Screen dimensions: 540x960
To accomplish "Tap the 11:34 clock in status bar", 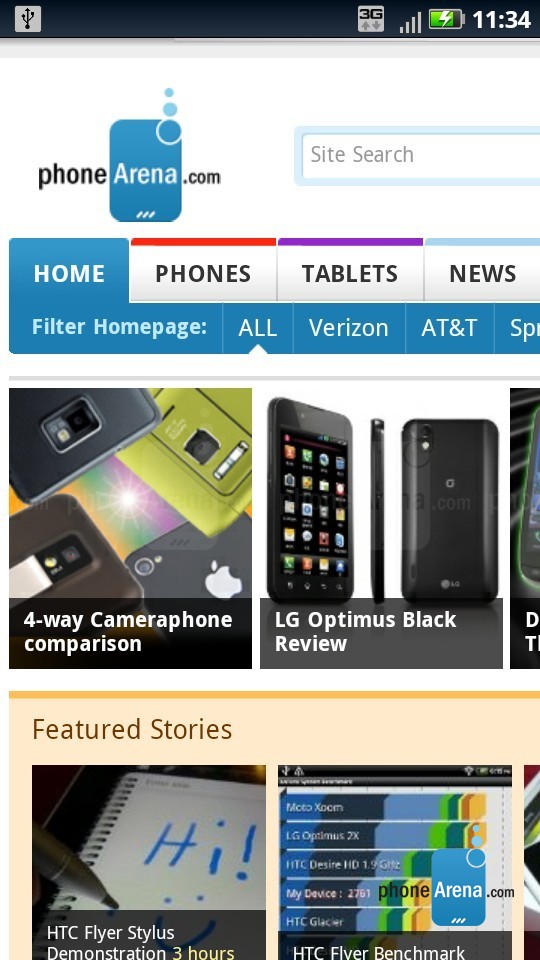I will (x=501, y=20).
